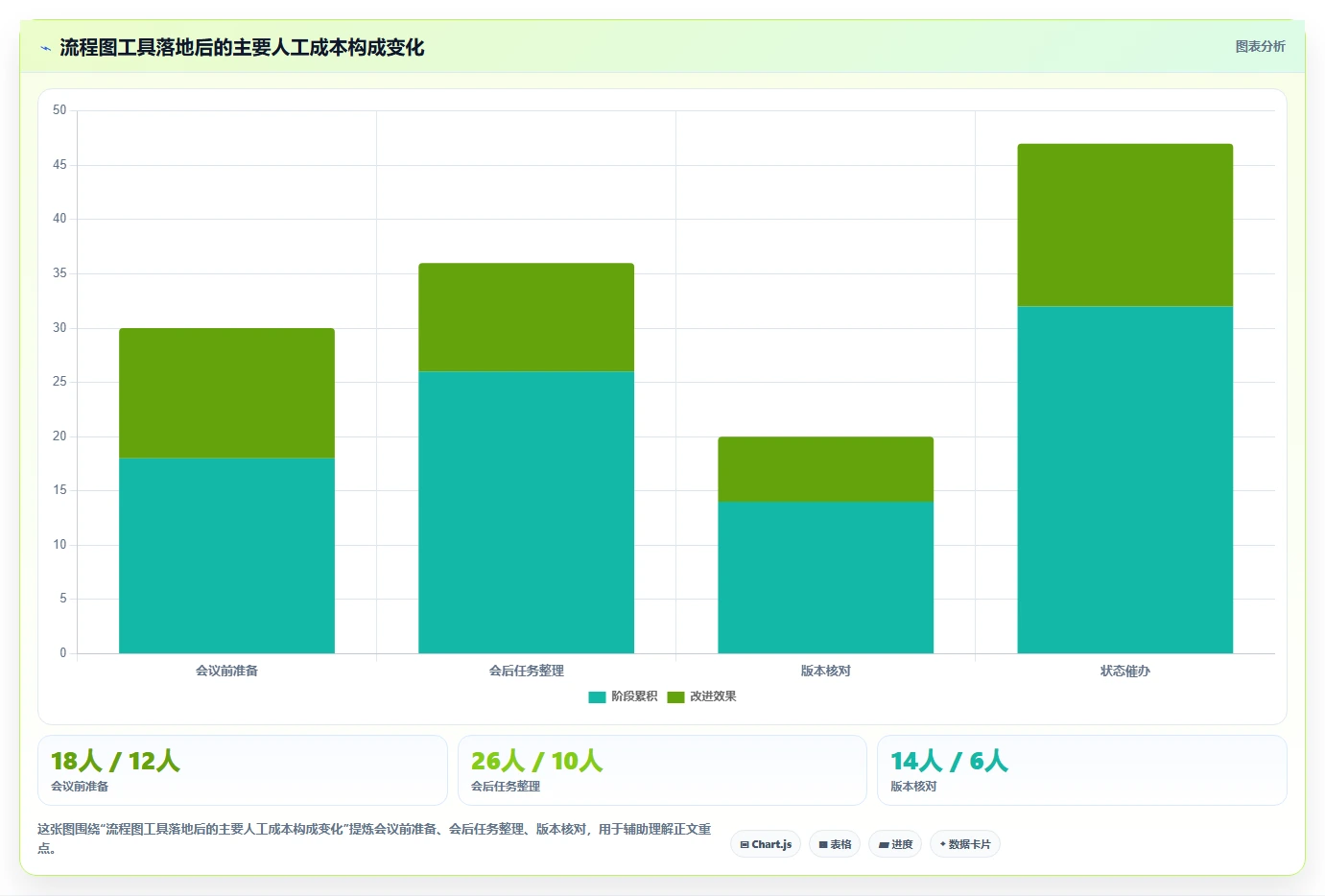Open the 18人 / 12人 data card
The width and height of the screenshot is (1325, 896).
[x=243, y=770]
